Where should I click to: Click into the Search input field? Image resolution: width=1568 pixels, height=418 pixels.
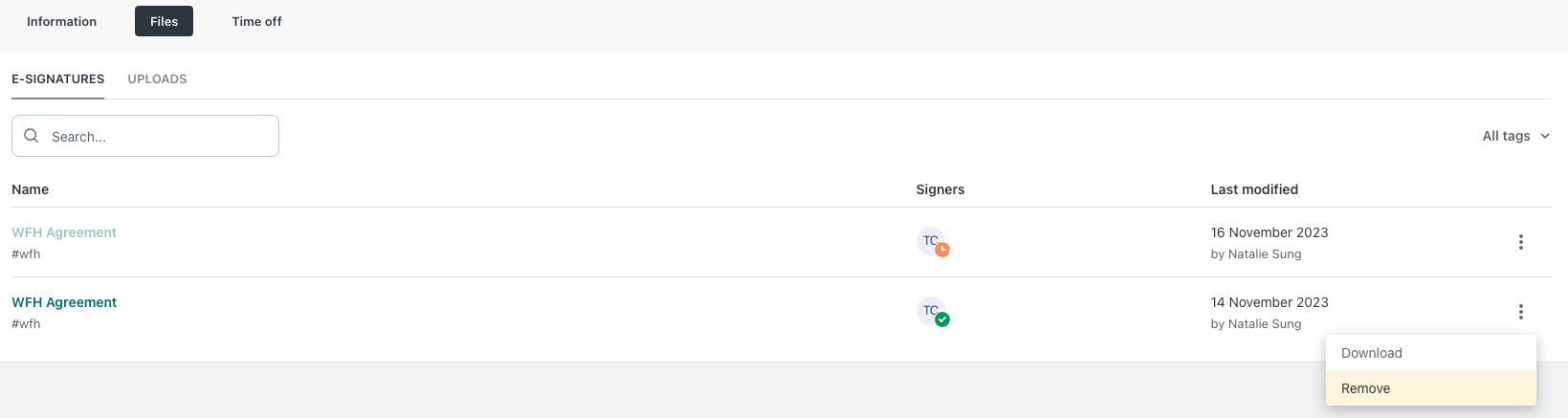click(145, 136)
